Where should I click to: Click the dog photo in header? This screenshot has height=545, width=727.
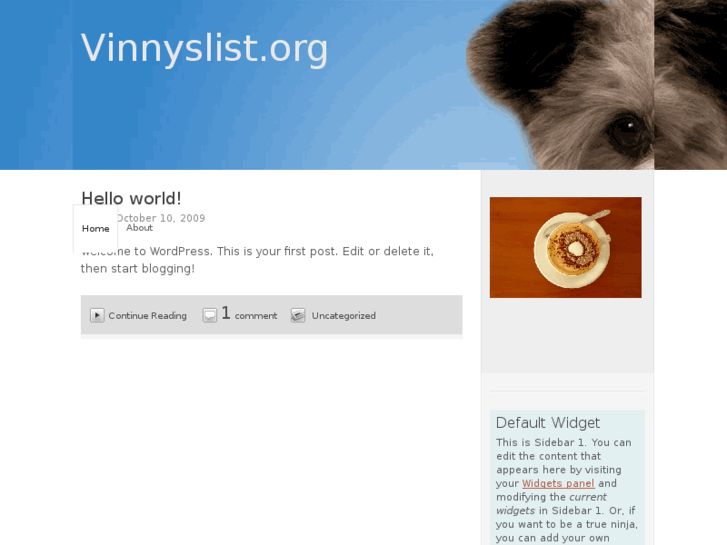coord(596,84)
